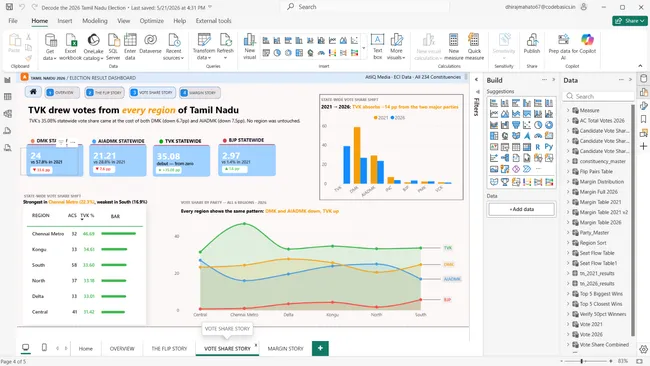Click Add data button

click(521, 209)
